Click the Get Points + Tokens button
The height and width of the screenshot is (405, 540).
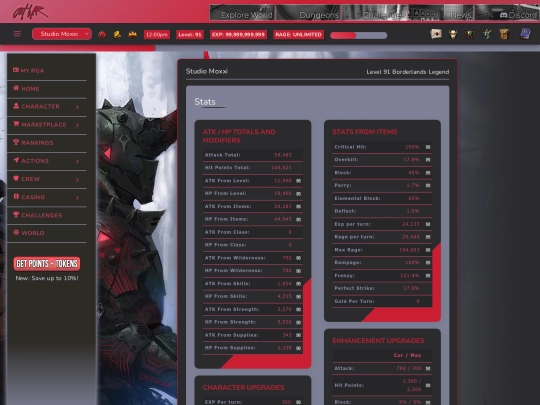47,264
